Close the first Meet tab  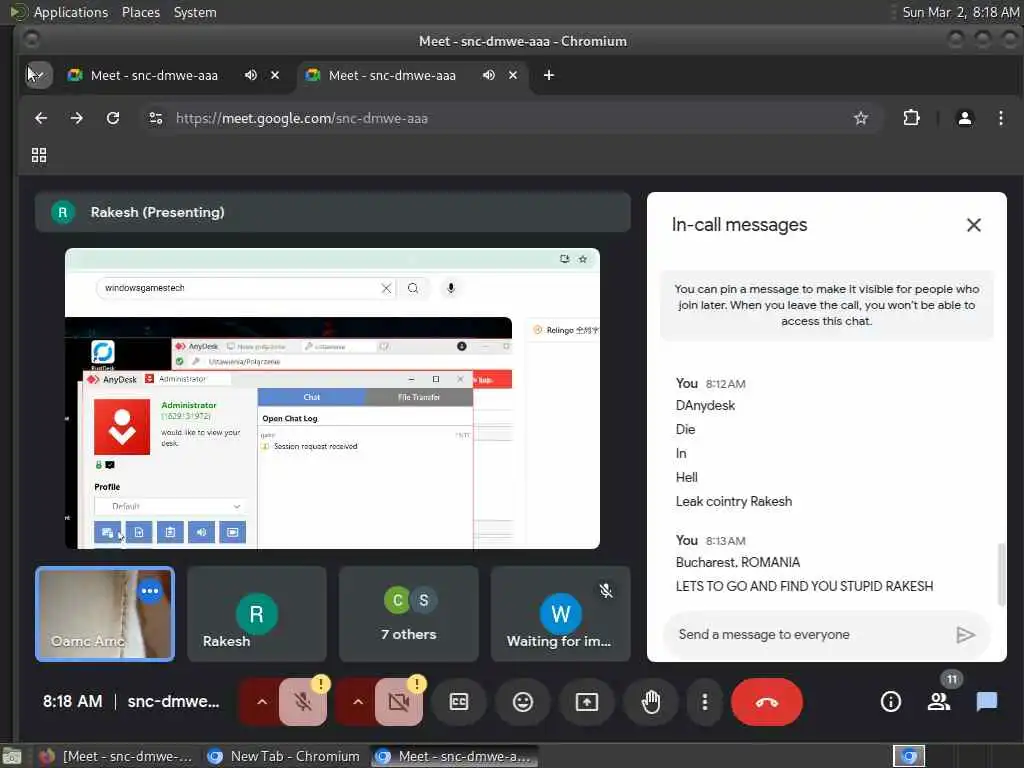tap(275, 75)
